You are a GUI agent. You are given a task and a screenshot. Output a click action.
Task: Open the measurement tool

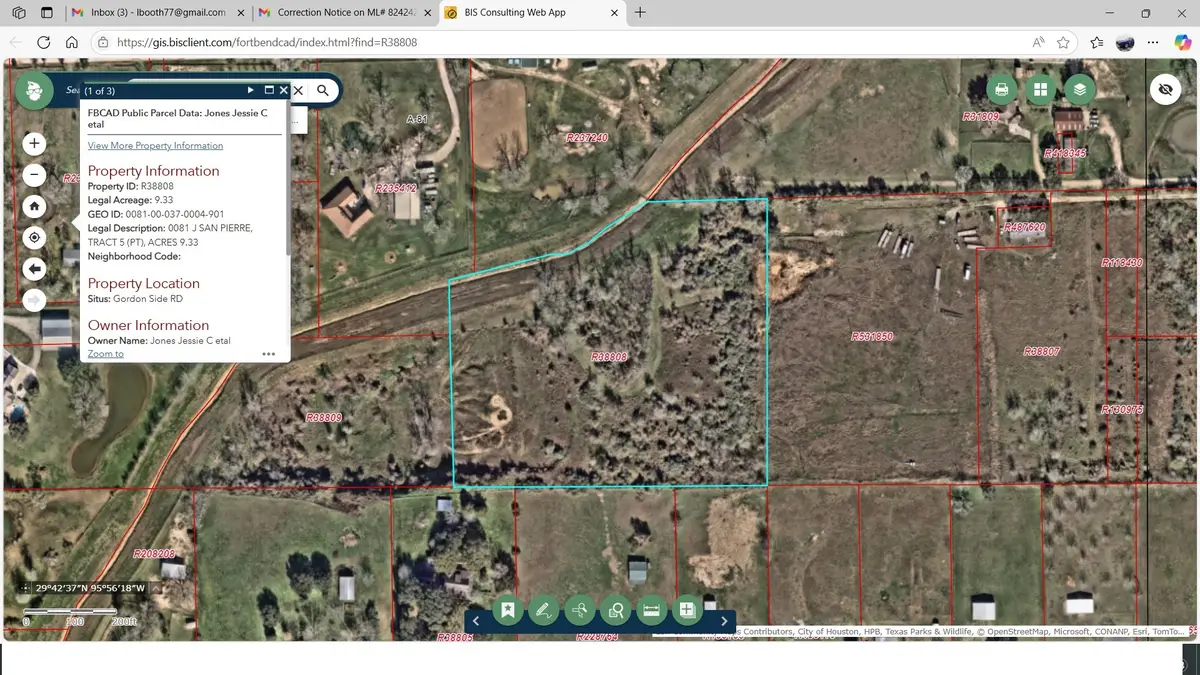[651, 609]
